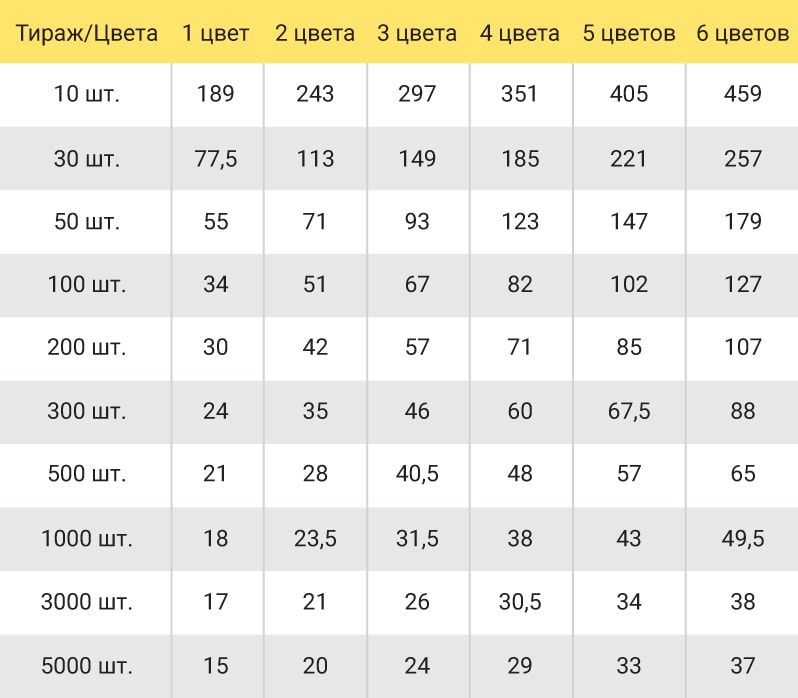Click the 459 price cell
Viewport: 798px width, 698px height.
(x=743, y=94)
